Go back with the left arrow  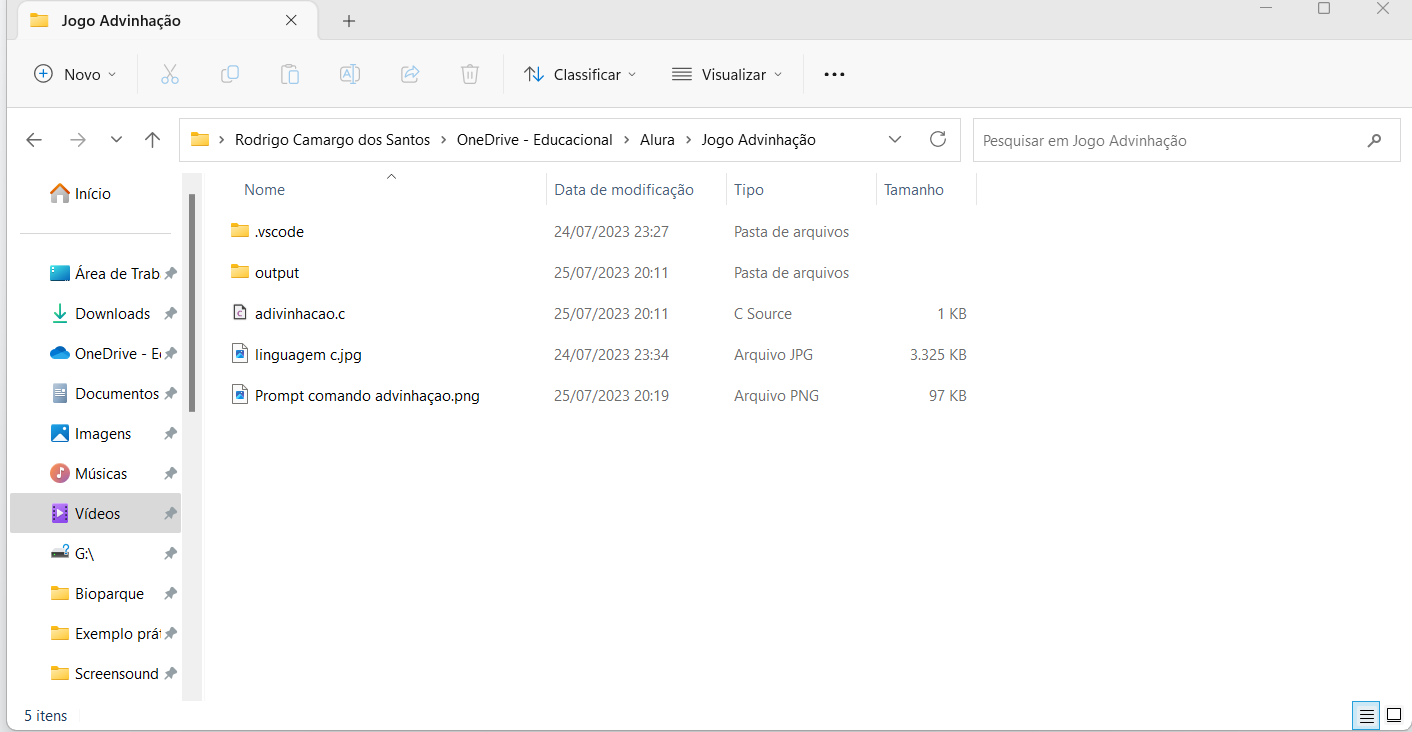pyautogui.click(x=34, y=140)
